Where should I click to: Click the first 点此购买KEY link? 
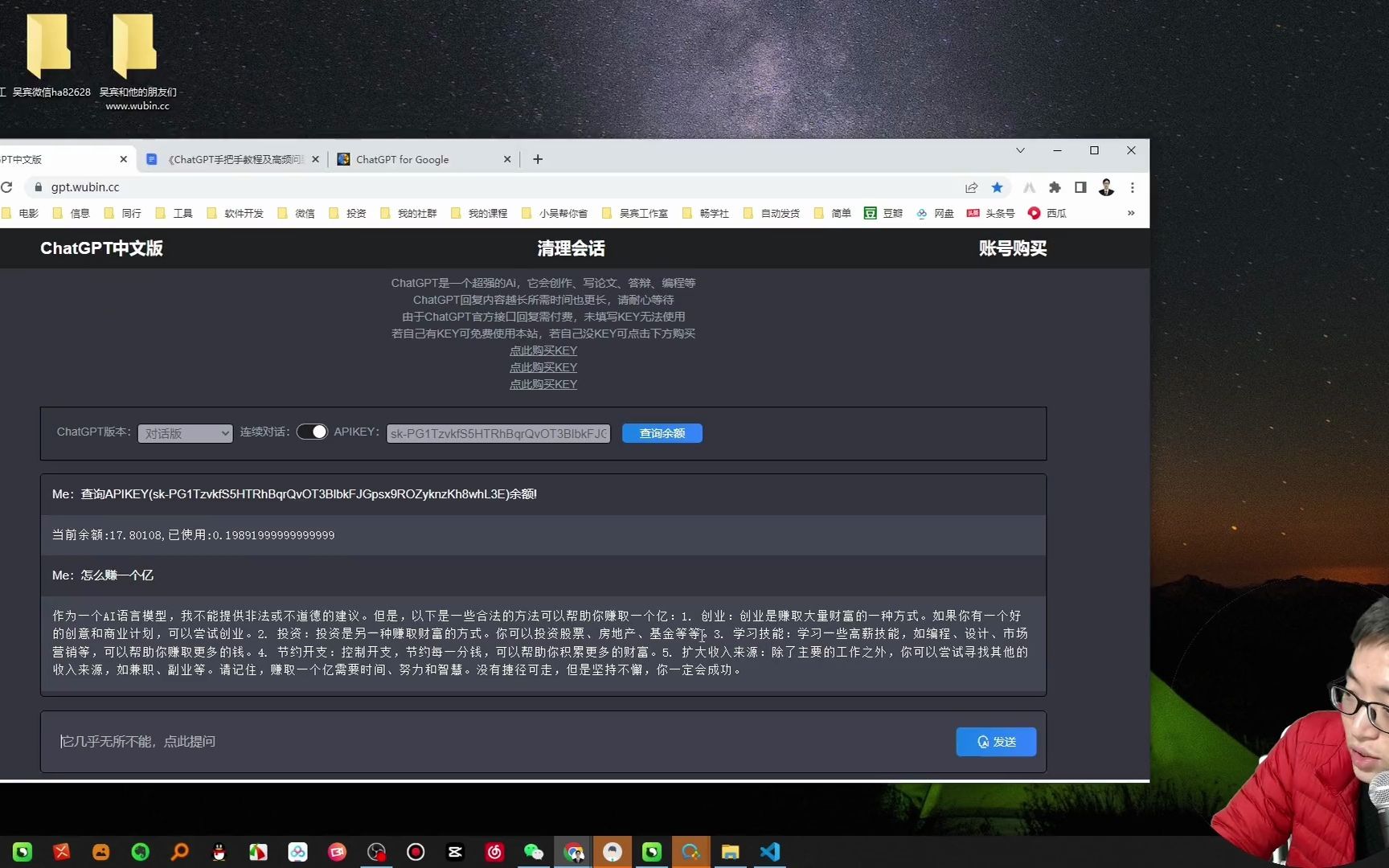click(543, 350)
